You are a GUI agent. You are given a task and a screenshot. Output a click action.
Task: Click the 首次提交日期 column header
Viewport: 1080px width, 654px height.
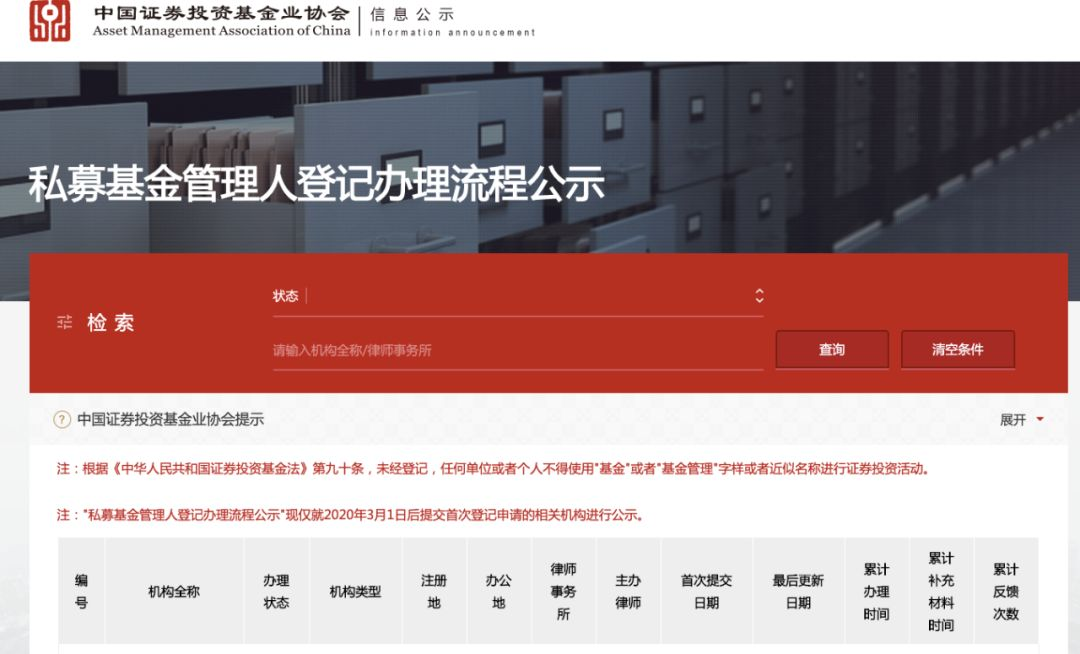click(x=706, y=592)
